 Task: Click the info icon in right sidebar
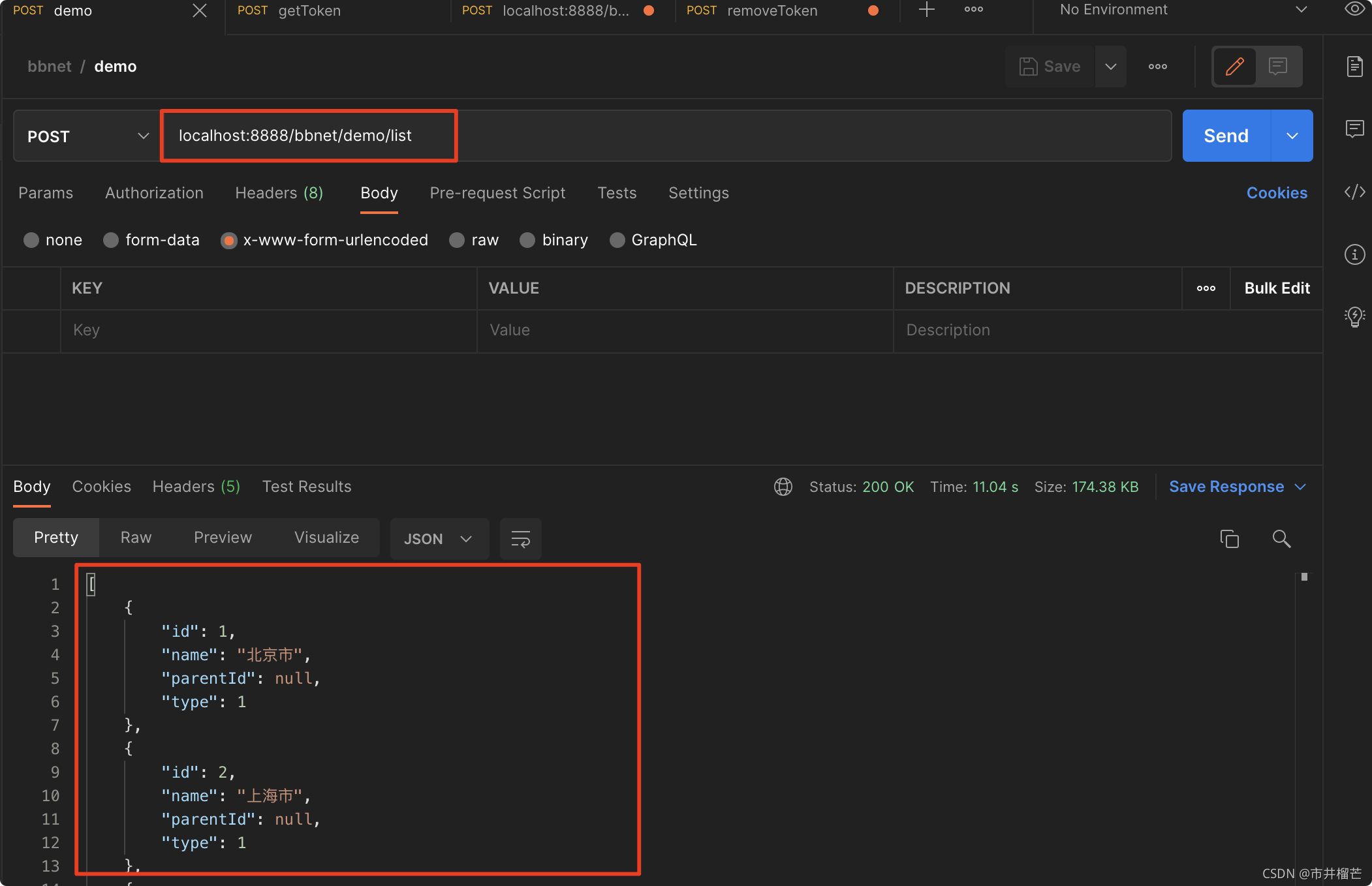(x=1354, y=254)
